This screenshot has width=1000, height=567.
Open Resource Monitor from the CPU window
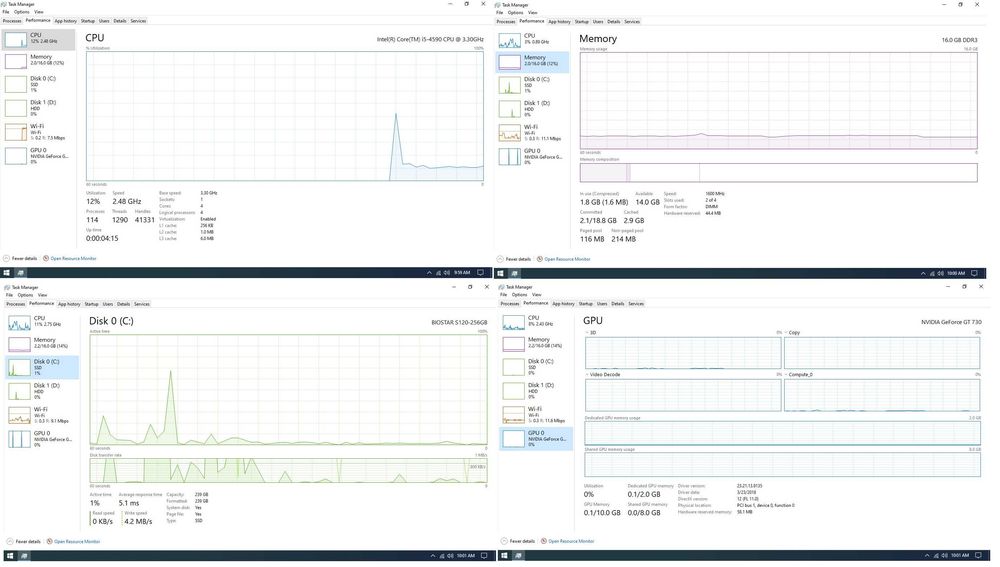70,258
